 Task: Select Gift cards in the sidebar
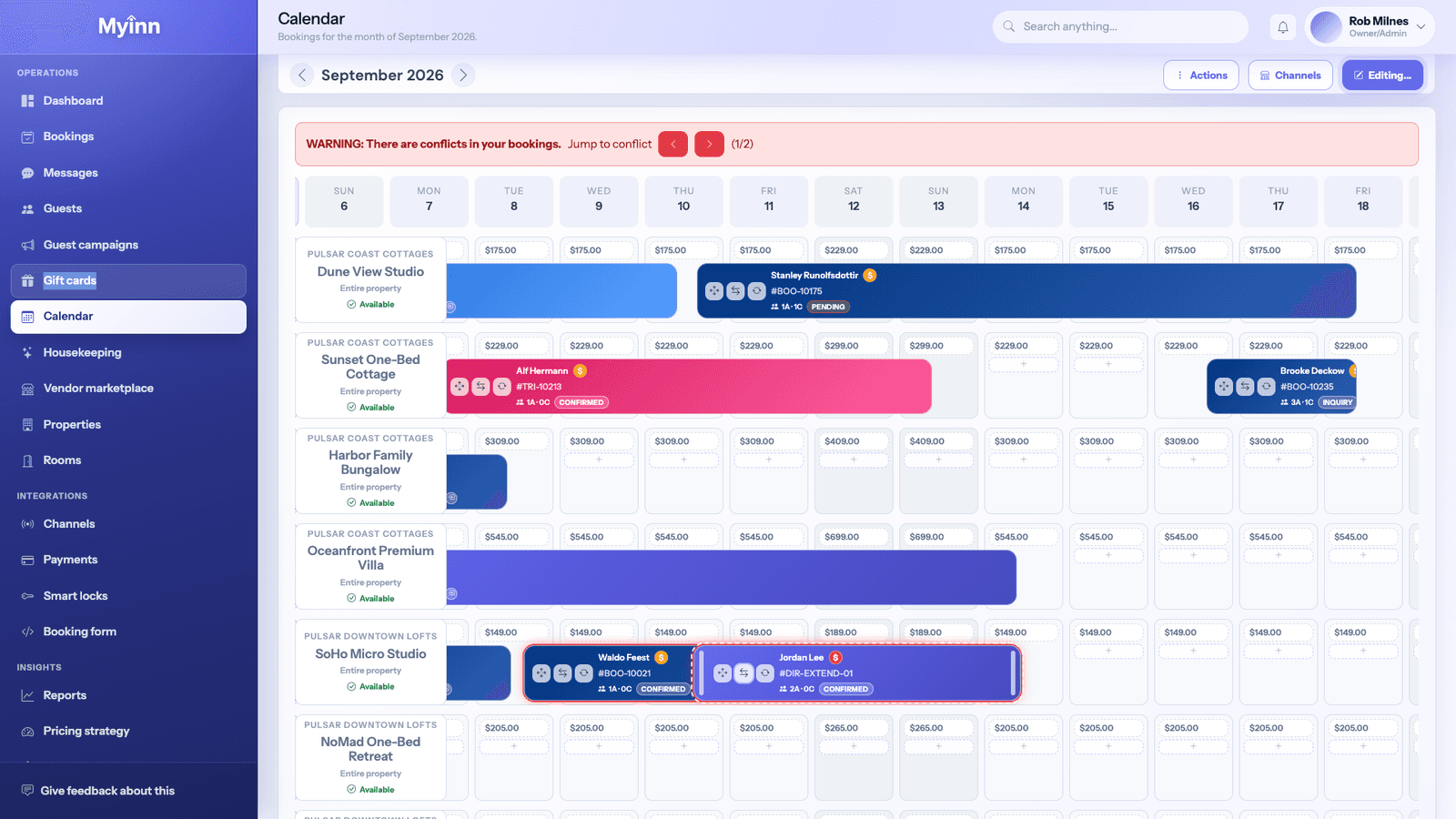128,280
